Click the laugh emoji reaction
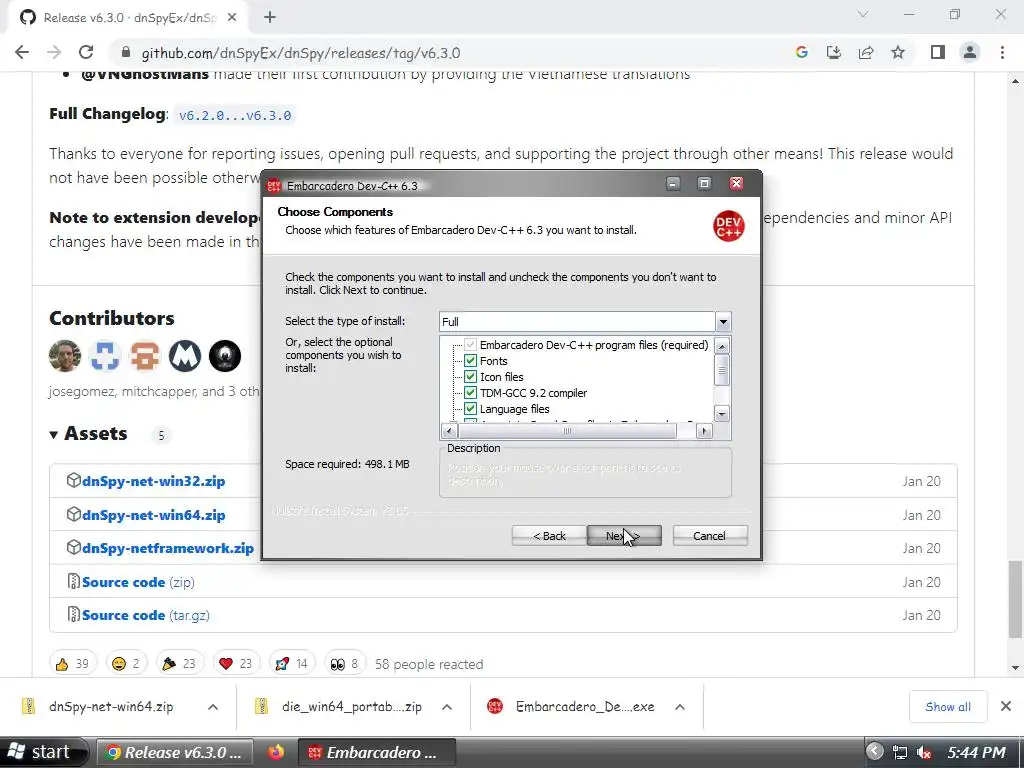Viewport: 1024px width, 768px height. (x=127, y=664)
